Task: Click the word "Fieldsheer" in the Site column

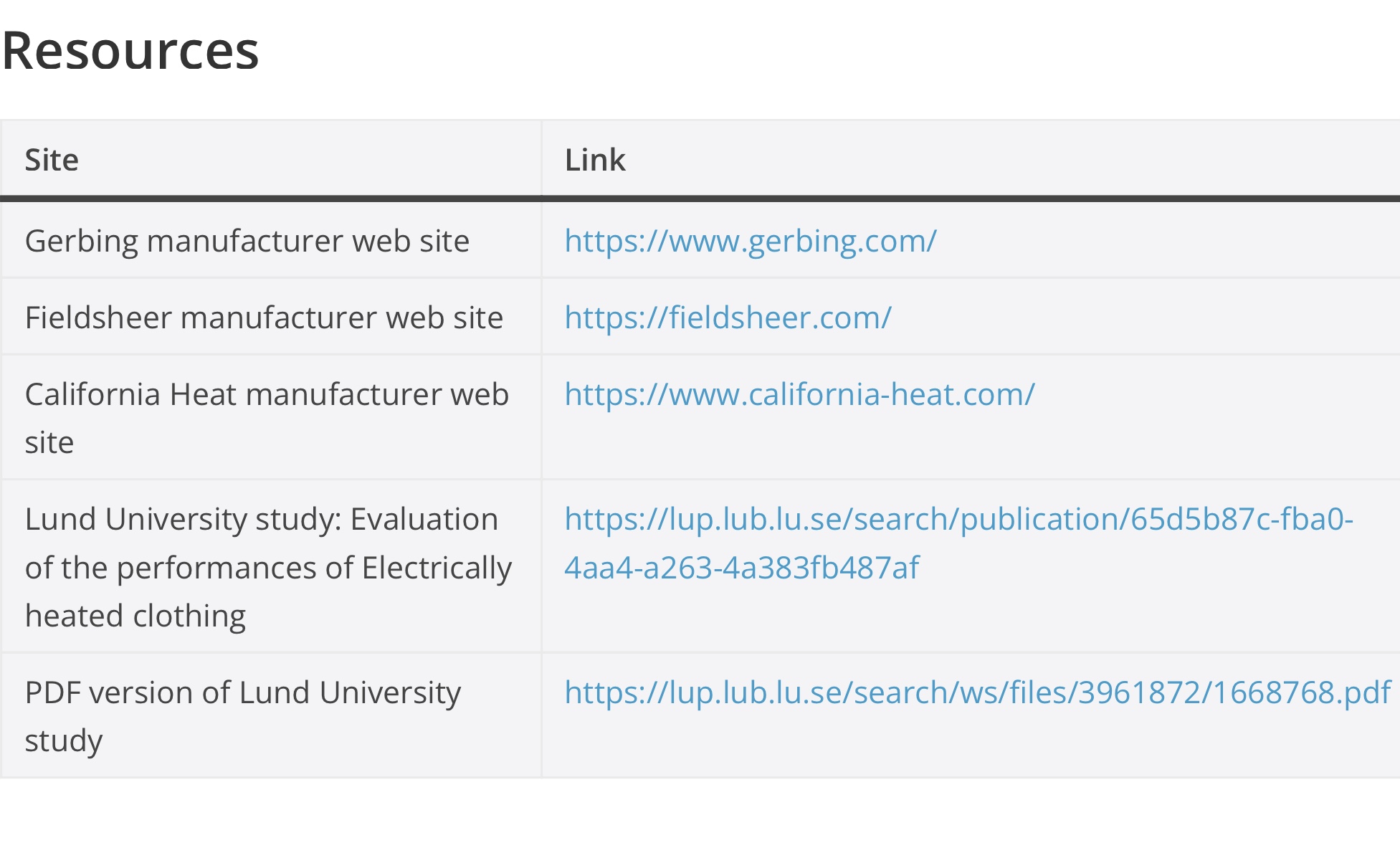Action: (98, 318)
